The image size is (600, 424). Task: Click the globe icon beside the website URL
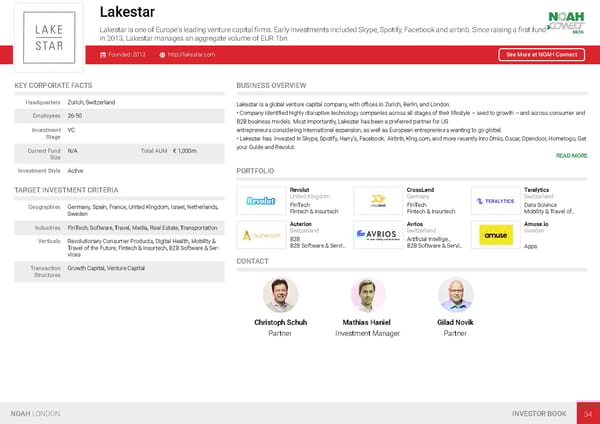coord(162,54)
